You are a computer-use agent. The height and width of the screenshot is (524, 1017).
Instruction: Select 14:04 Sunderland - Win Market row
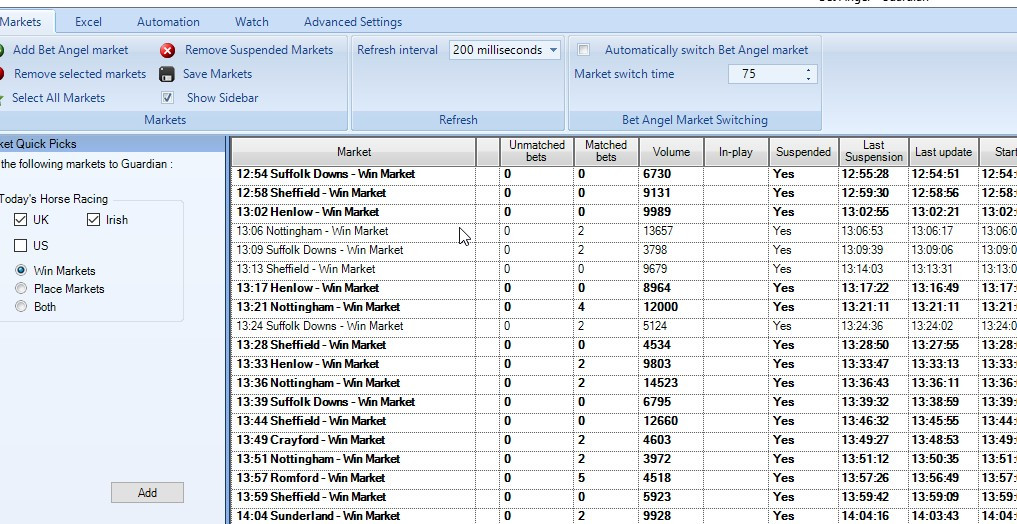(x=624, y=516)
